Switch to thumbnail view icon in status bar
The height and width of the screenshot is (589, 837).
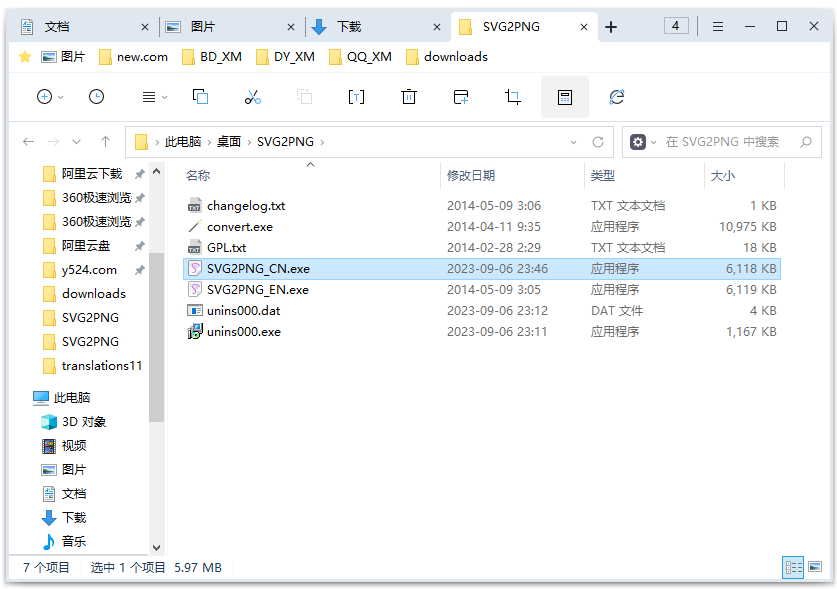[x=815, y=567]
